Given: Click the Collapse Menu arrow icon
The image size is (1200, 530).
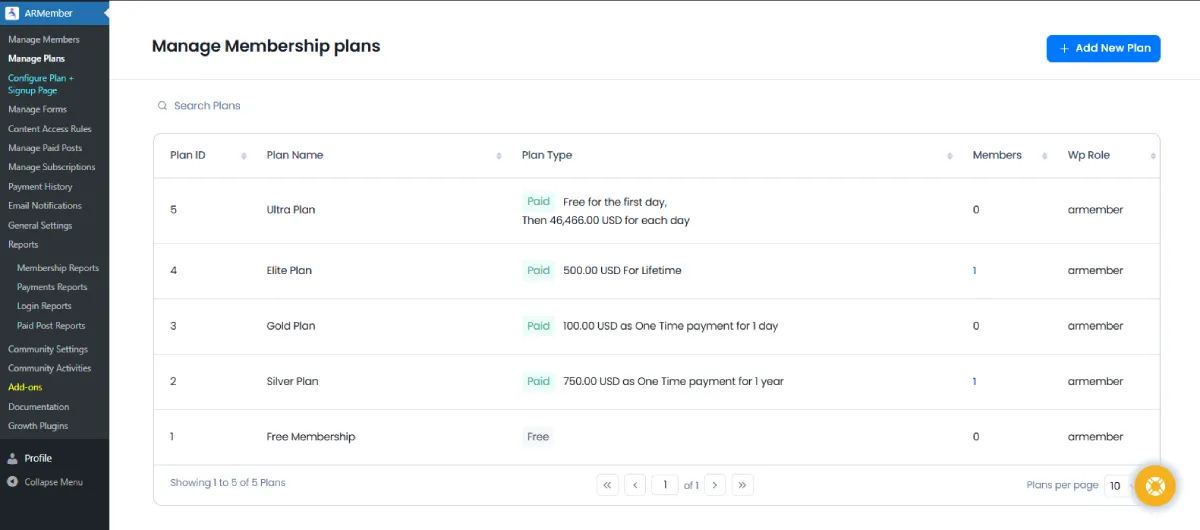Looking at the screenshot, I should coord(13,482).
